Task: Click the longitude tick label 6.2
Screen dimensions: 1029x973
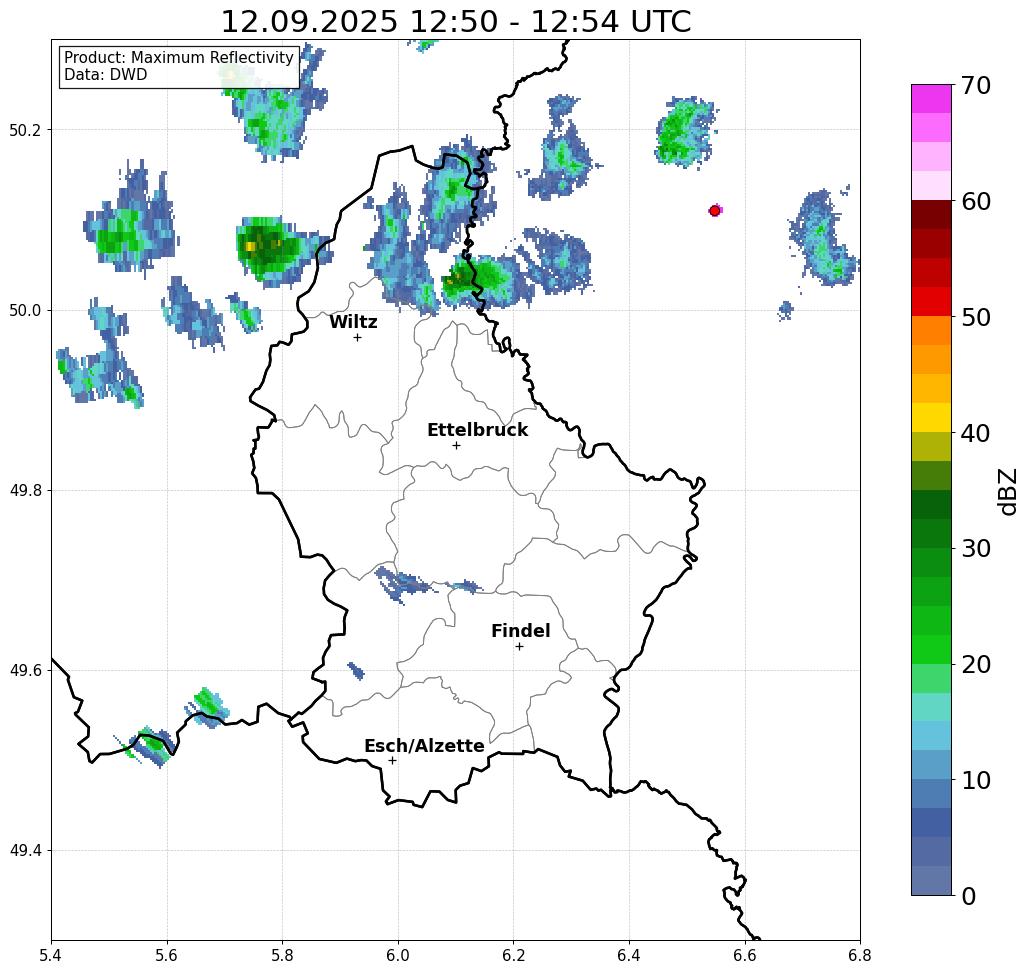Action: 514,955
